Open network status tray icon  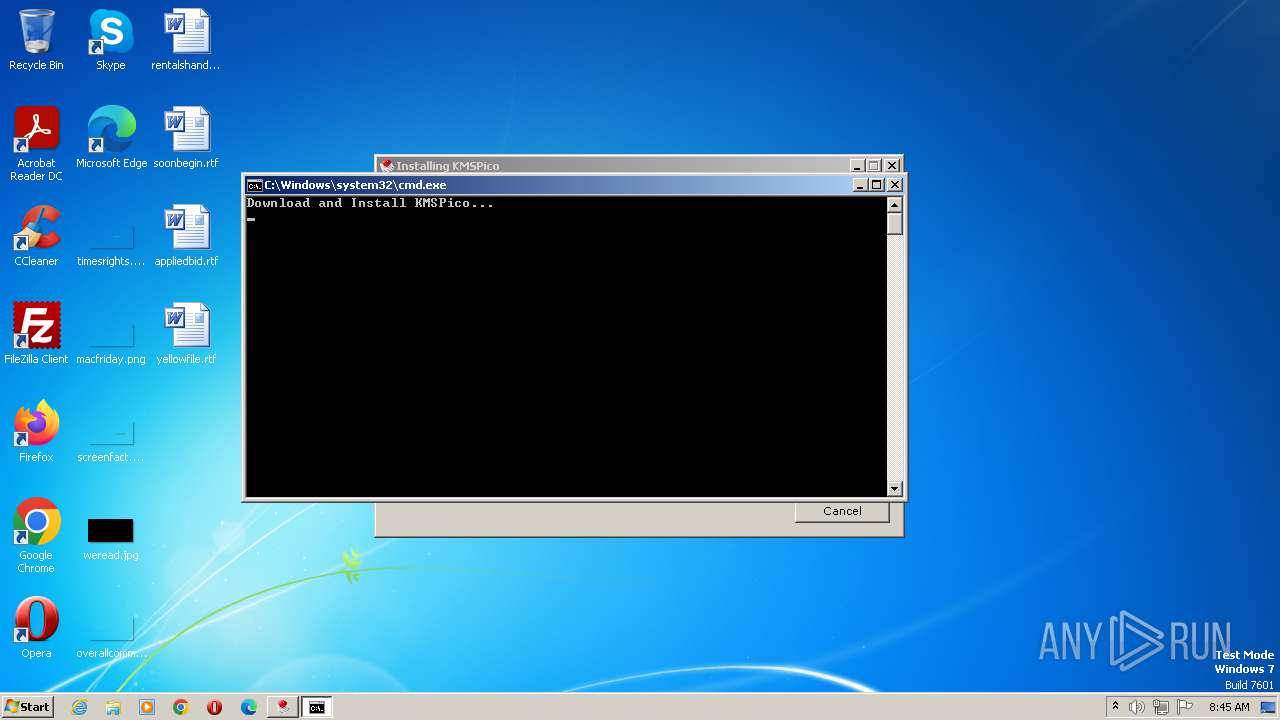tap(1161, 707)
